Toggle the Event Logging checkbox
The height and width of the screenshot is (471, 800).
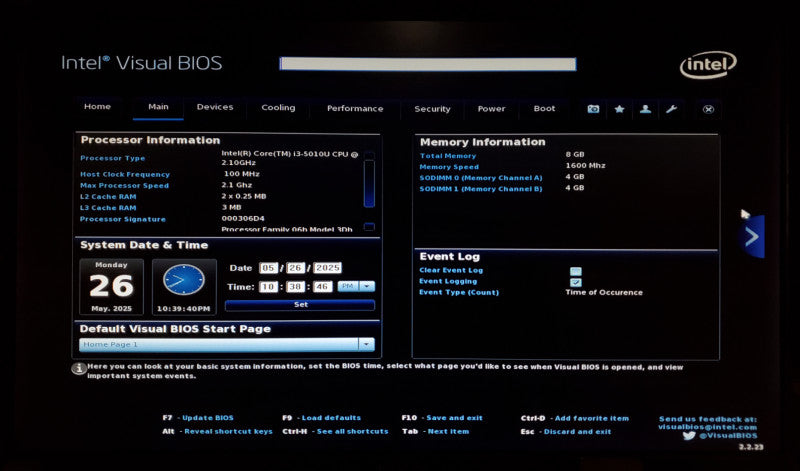pyautogui.click(x=576, y=282)
